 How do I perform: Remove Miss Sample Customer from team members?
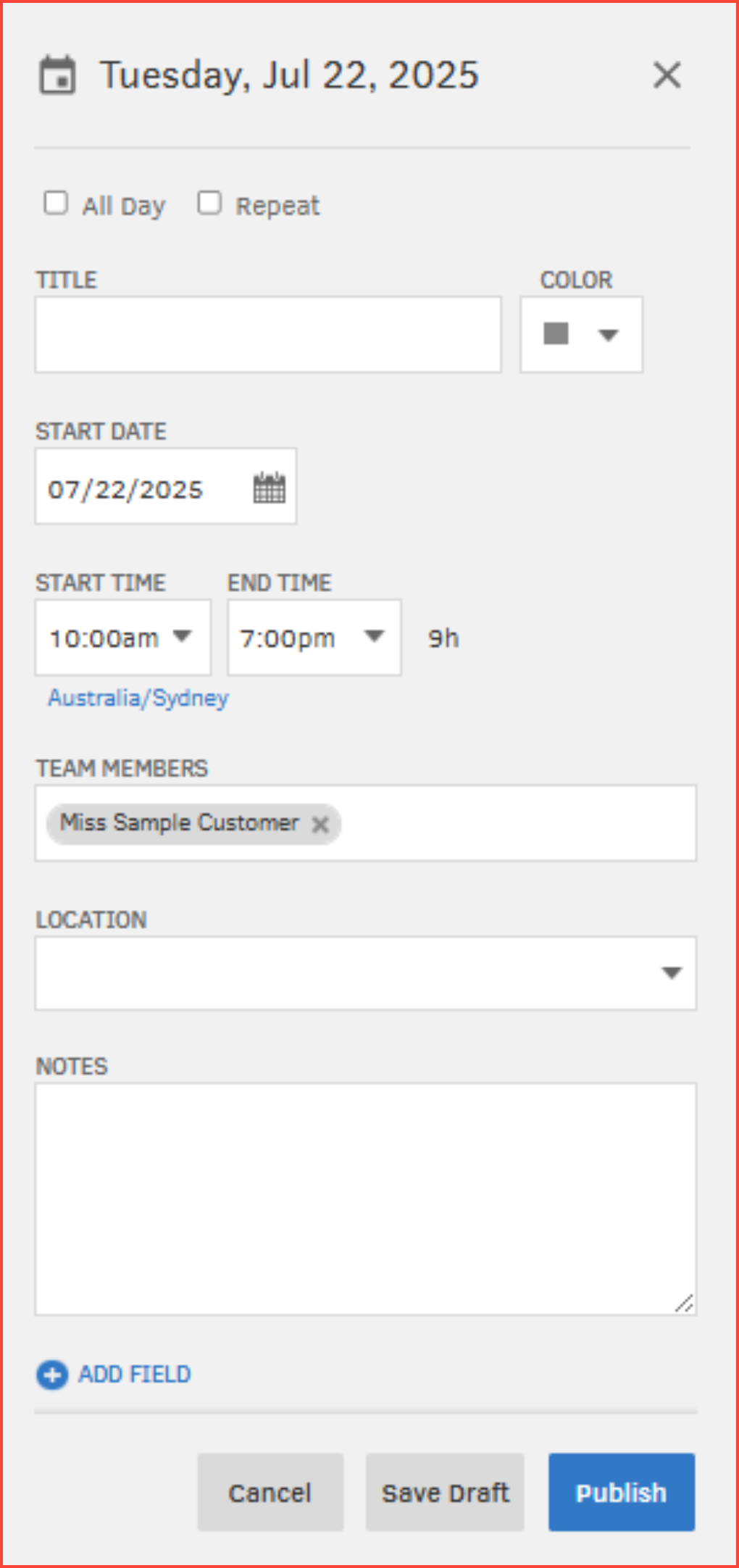click(x=320, y=824)
